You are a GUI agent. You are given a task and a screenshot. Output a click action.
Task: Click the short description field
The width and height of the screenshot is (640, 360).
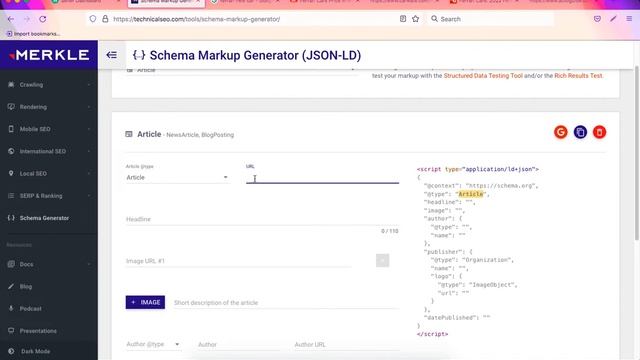[286, 303]
